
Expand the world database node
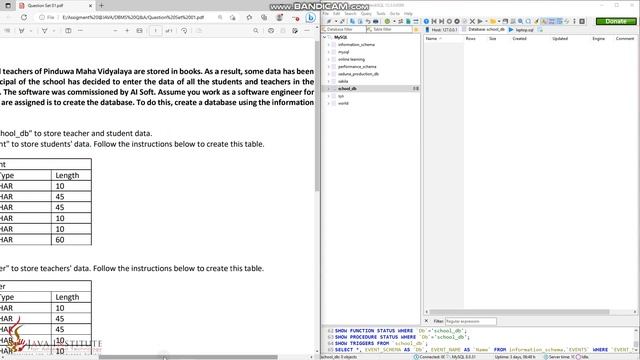(329, 103)
